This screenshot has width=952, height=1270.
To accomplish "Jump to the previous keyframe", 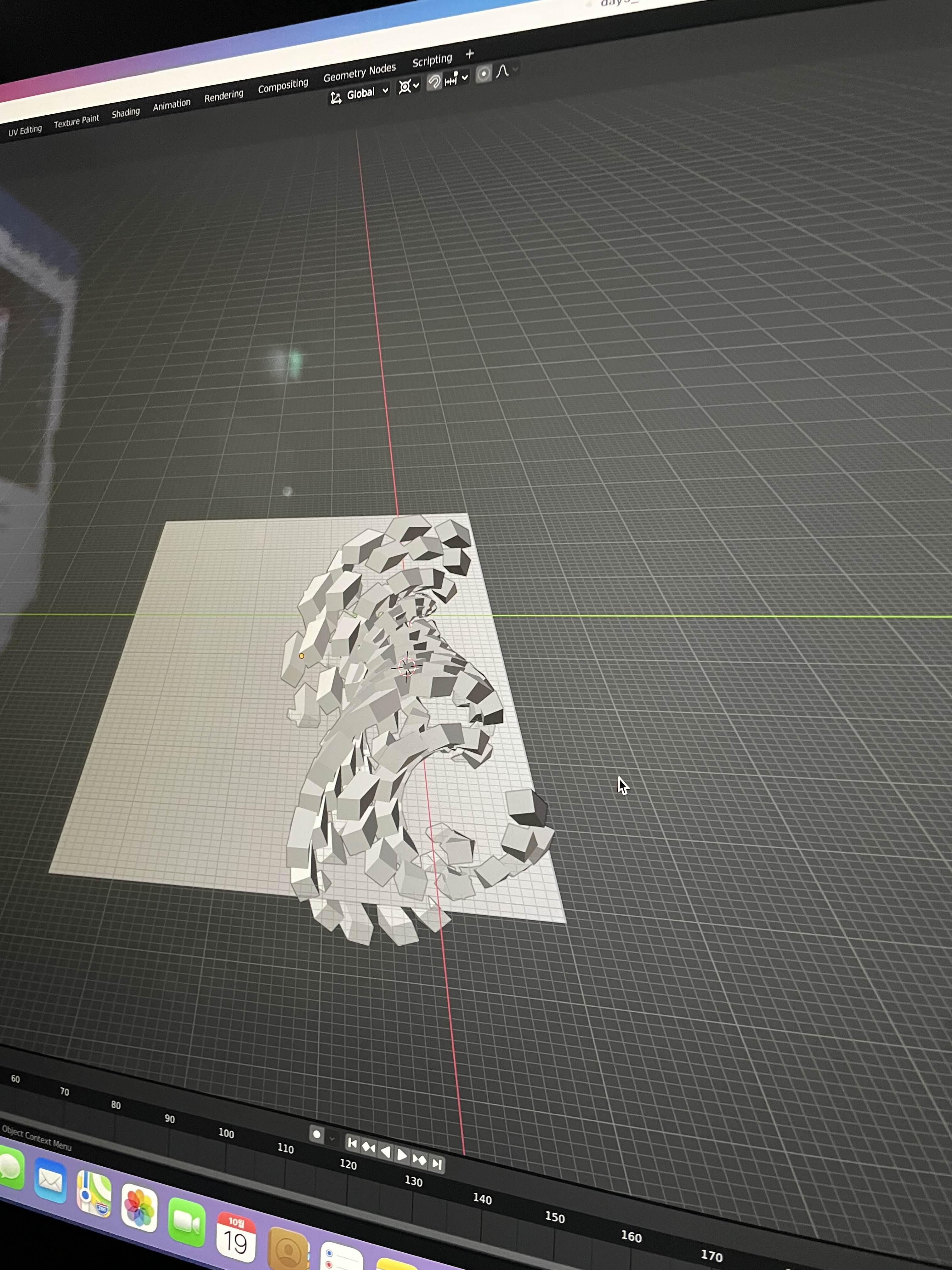I will [x=368, y=1147].
